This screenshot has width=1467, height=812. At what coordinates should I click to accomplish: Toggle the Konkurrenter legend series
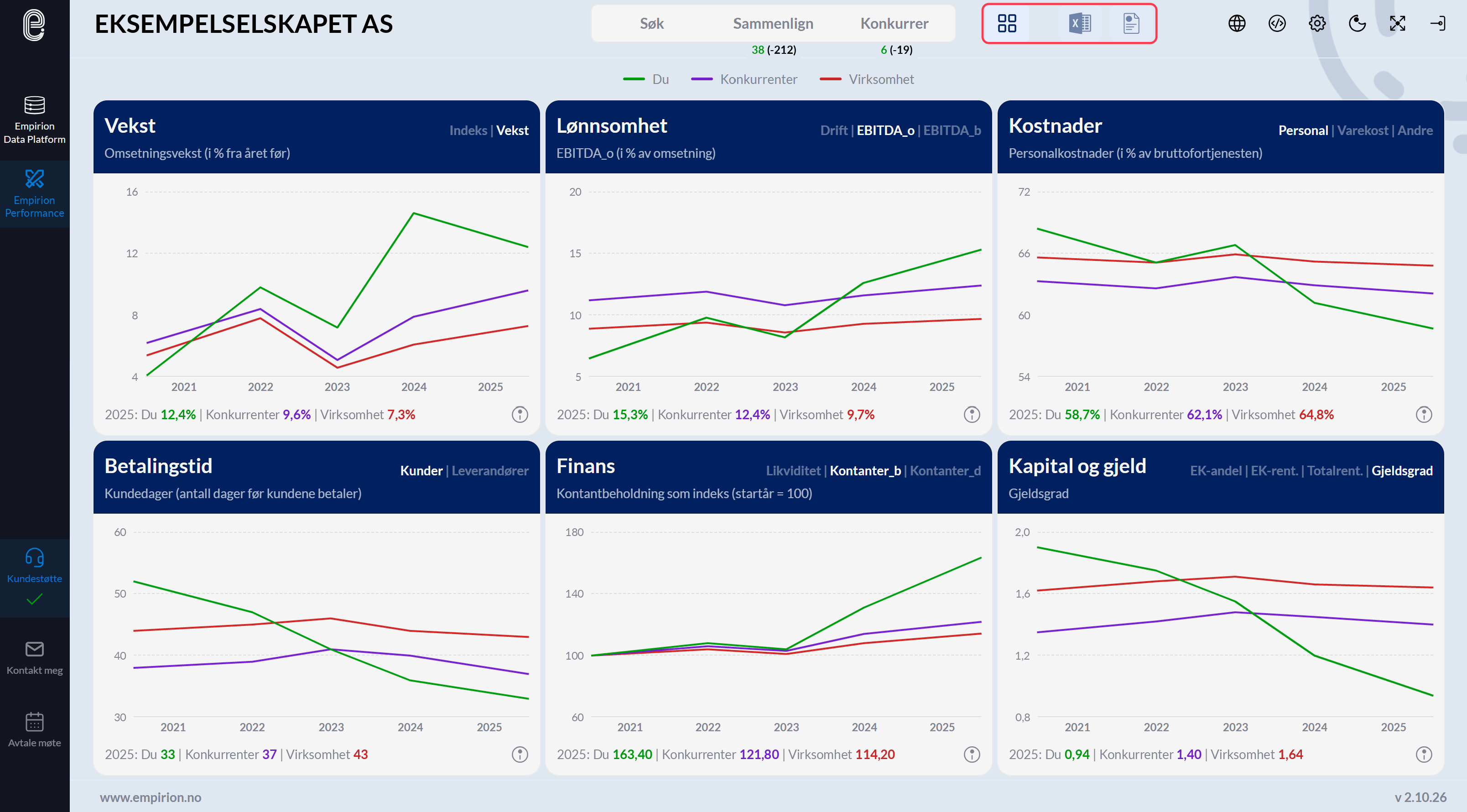744,79
